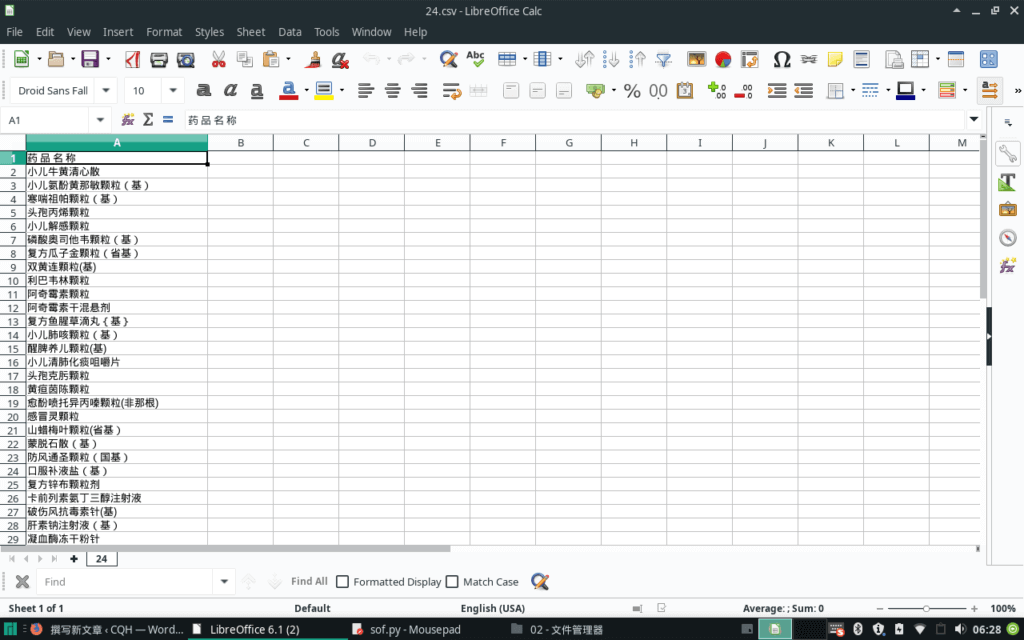Click the zoom slider in status bar
This screenshot has width=1024, height=640.
(926, 608)
